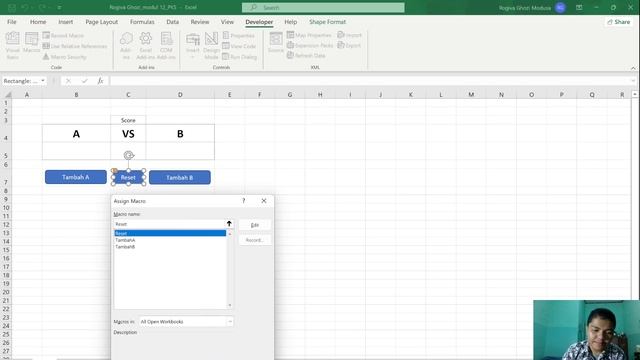This screenshot has width=640, height=360.
Task: Switch to the Data tab
Action: pyautogui.click(x=173, y=22)
